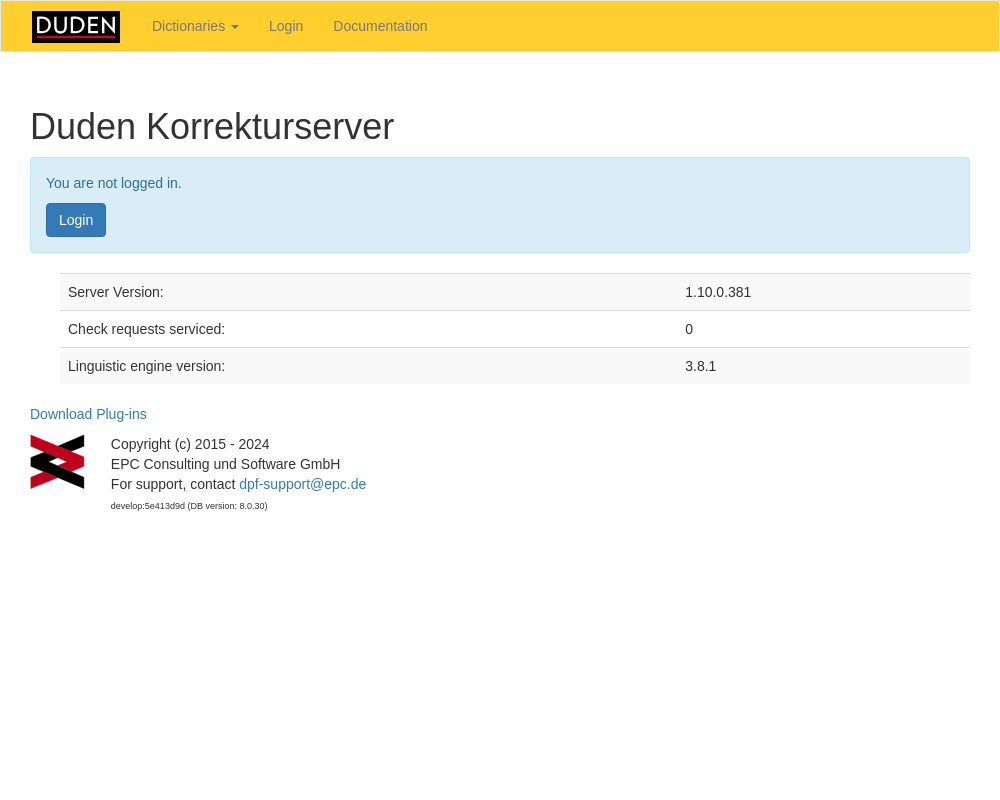
Task: Click the 'You are not logged in' message
Action: 114,183
